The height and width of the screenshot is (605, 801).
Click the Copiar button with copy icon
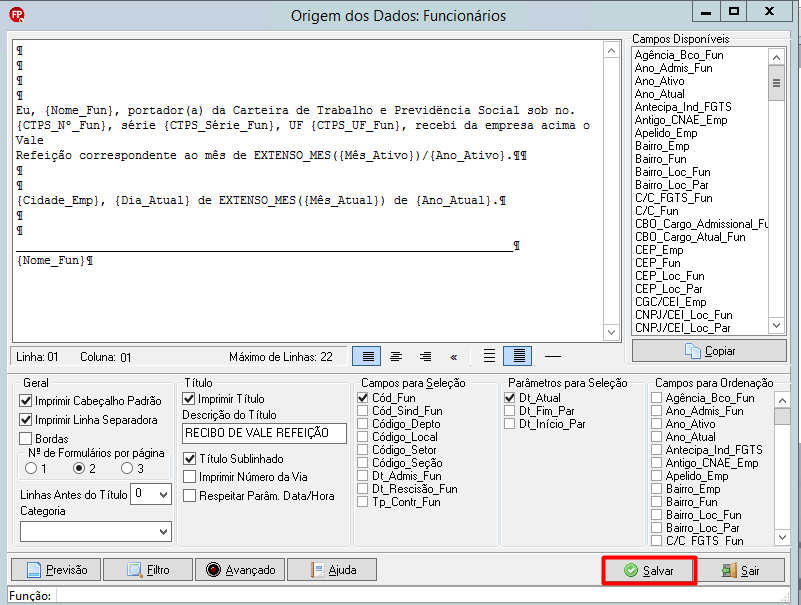(x=709, y=351)
